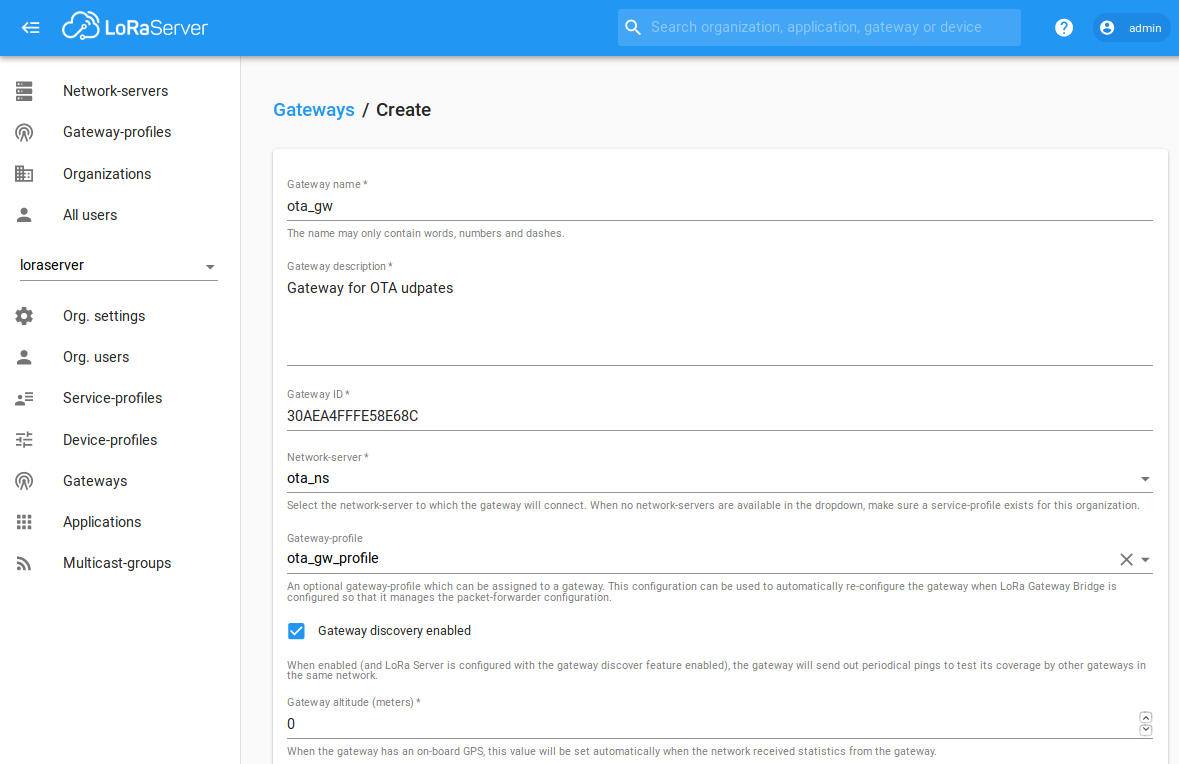Screen dimensions: 1179x764
Task: Open Gateway-profiles from the sidebar icon
Action: 22,131
